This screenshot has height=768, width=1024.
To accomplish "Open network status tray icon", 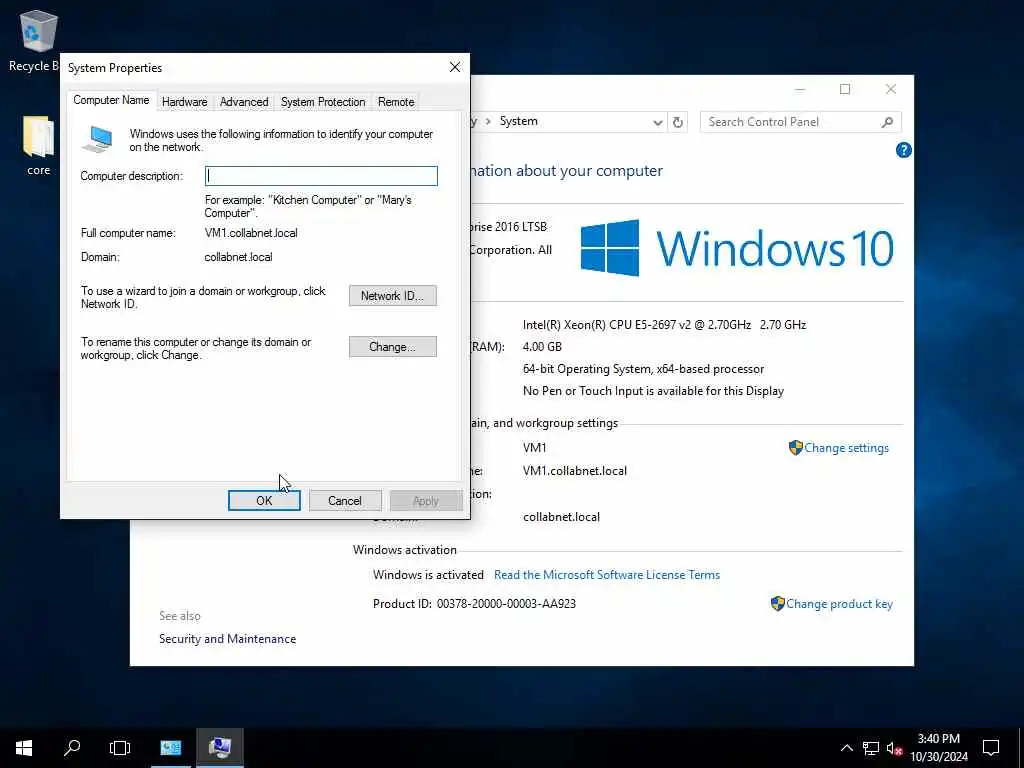I will coord(871,748).
